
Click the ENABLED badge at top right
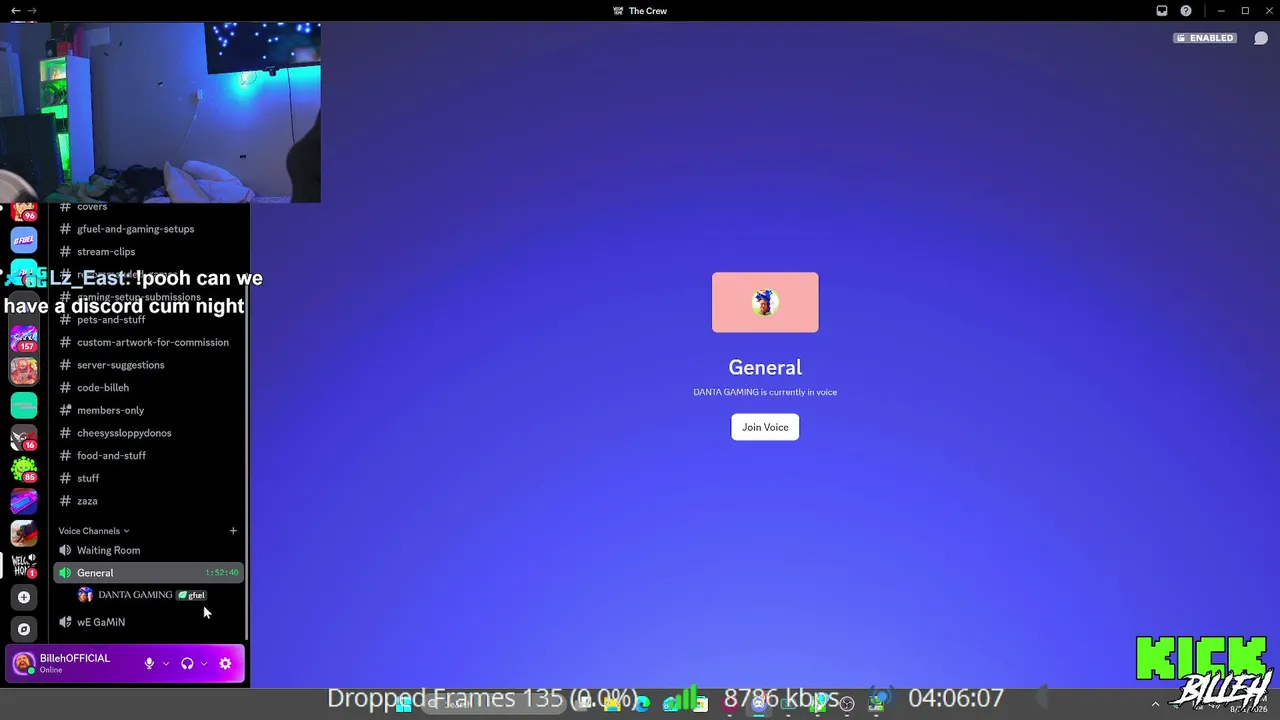click(x=1205, y=38)
